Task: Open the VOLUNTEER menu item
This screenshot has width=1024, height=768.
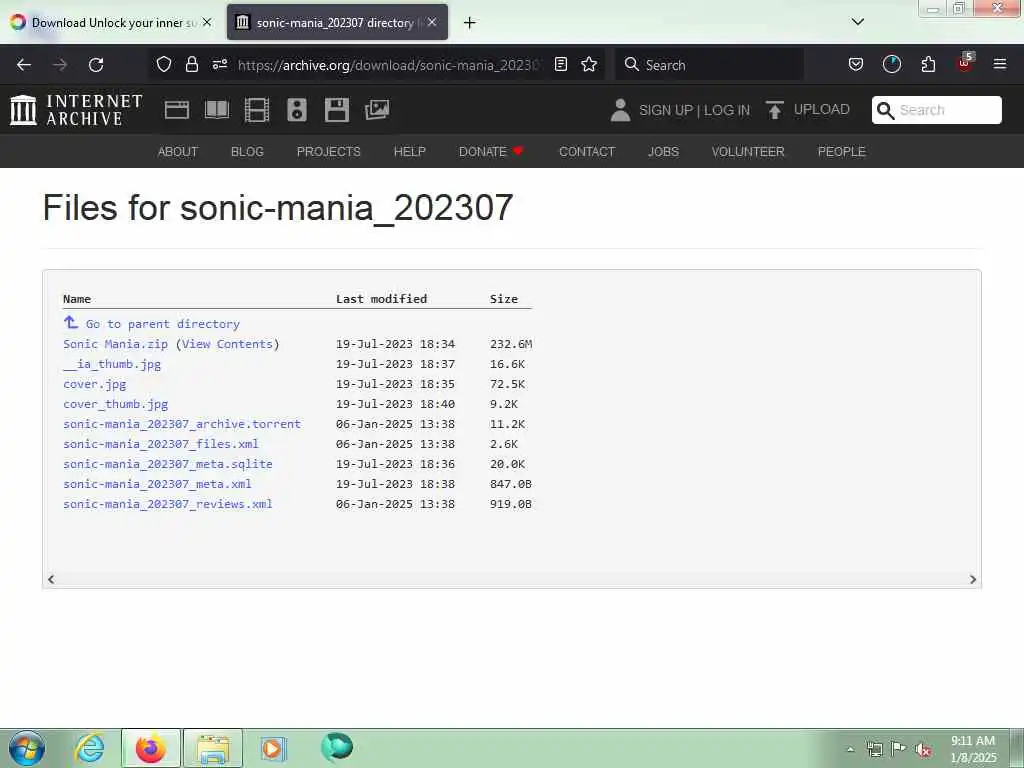Action: click(x=748, y=152)
